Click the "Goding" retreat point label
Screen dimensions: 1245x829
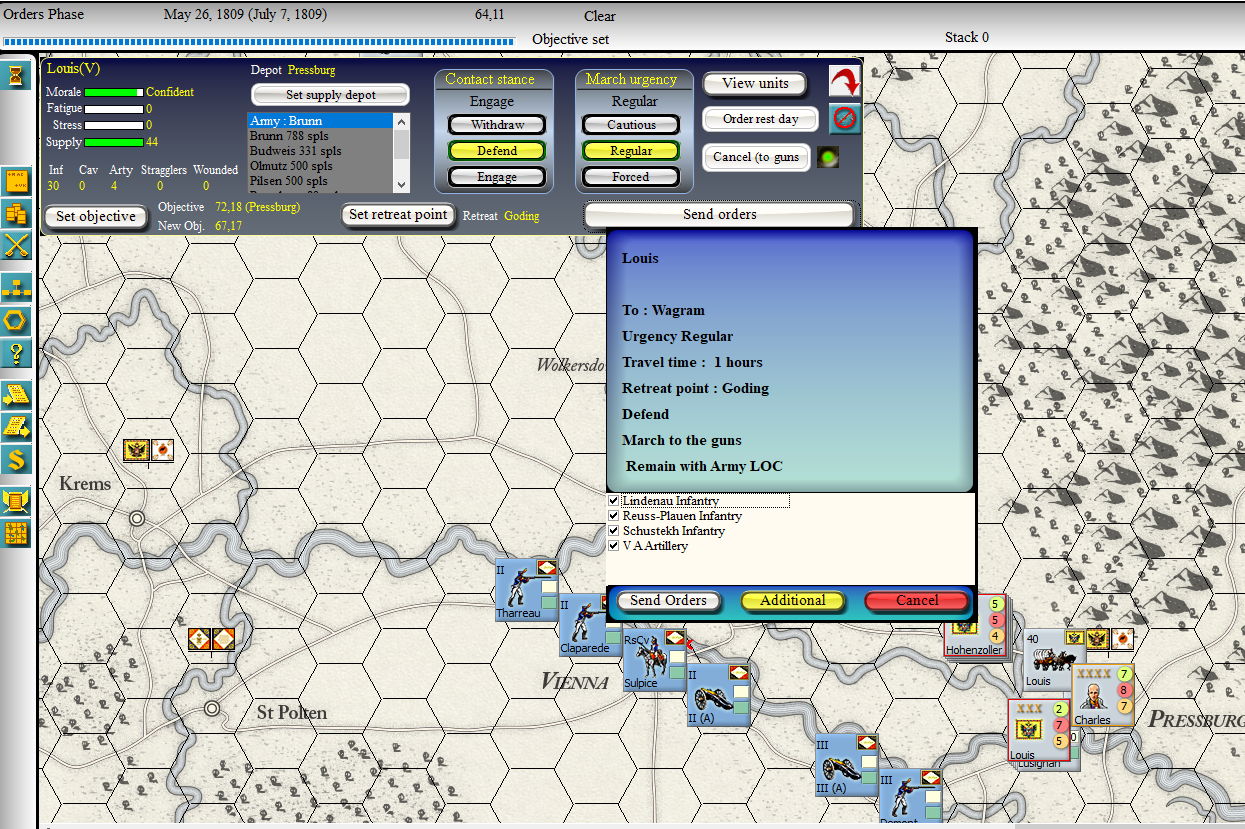pyautogui.click(x=521, y=216)
